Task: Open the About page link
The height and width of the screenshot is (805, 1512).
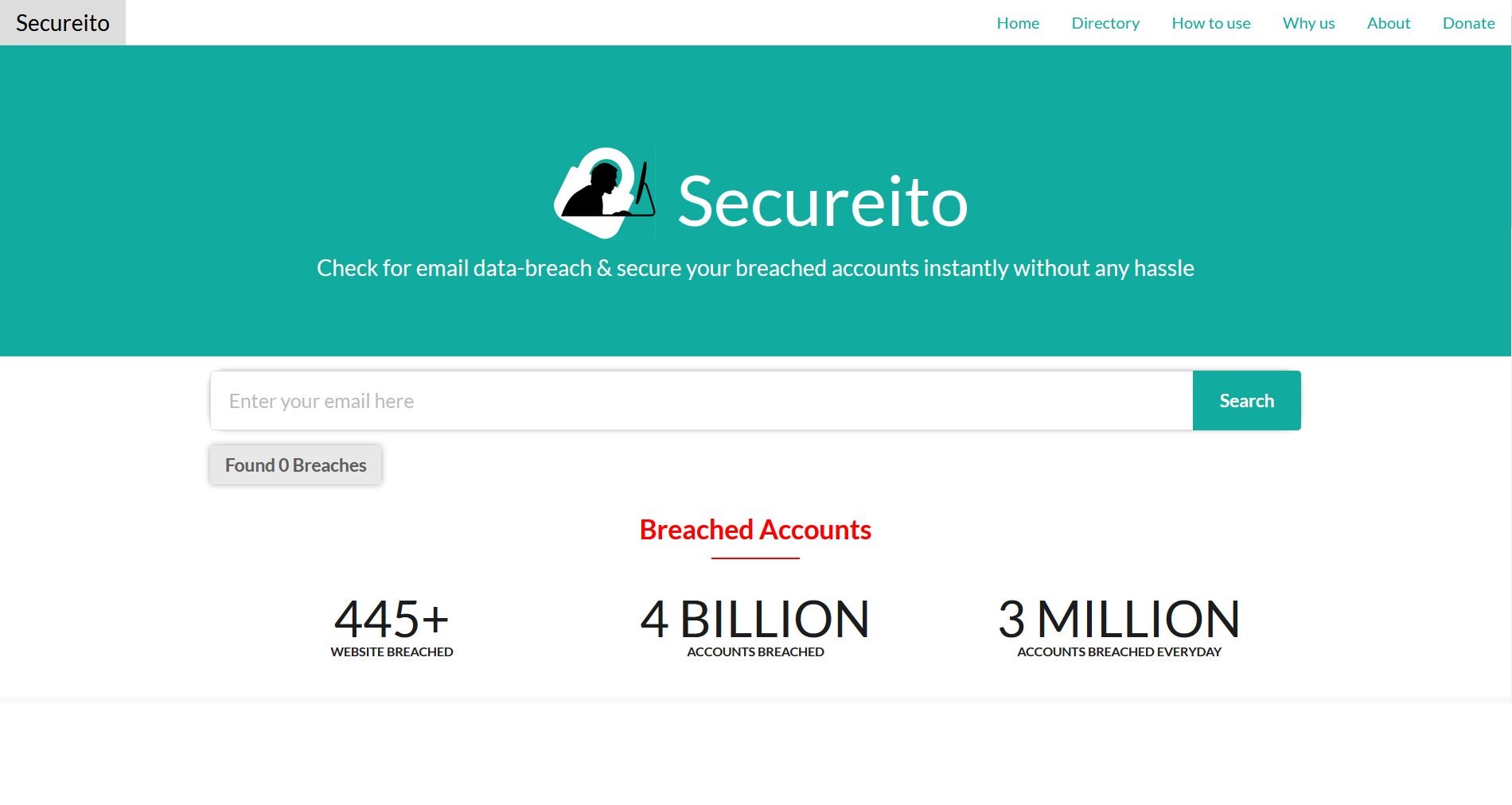Action: point(1389,23)
